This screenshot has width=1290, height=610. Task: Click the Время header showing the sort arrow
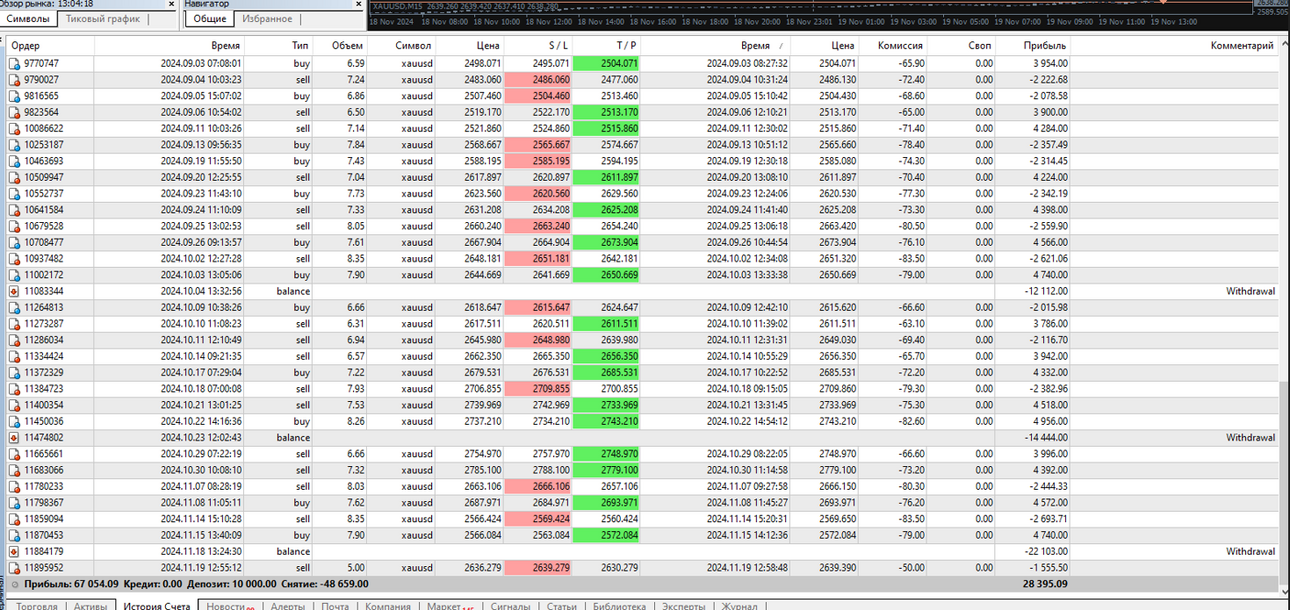715,45
